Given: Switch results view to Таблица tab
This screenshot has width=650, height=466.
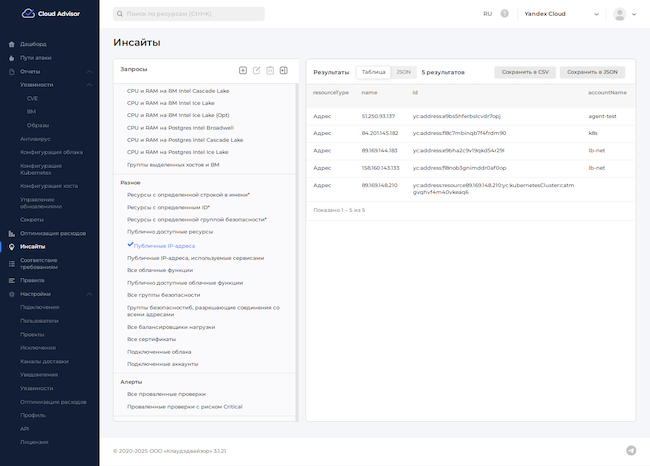Looking at the screenshot, I should [374, 72].
